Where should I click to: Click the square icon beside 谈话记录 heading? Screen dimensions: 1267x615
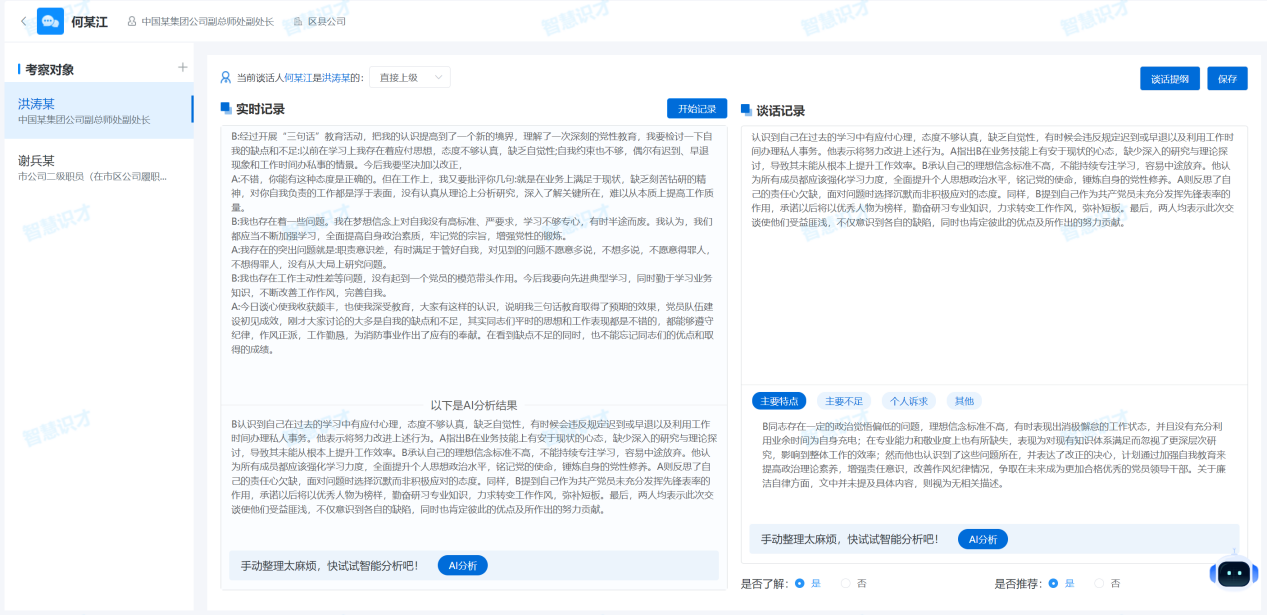pos(747,110)
